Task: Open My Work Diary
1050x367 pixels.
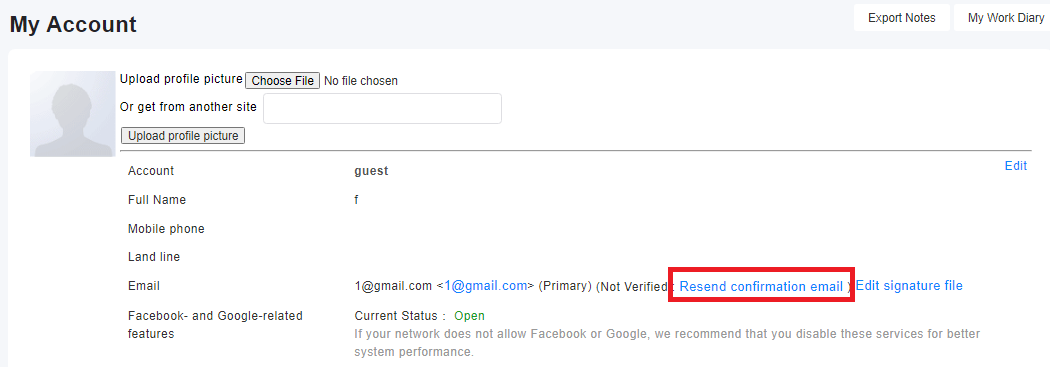Action: (1004, 18)
